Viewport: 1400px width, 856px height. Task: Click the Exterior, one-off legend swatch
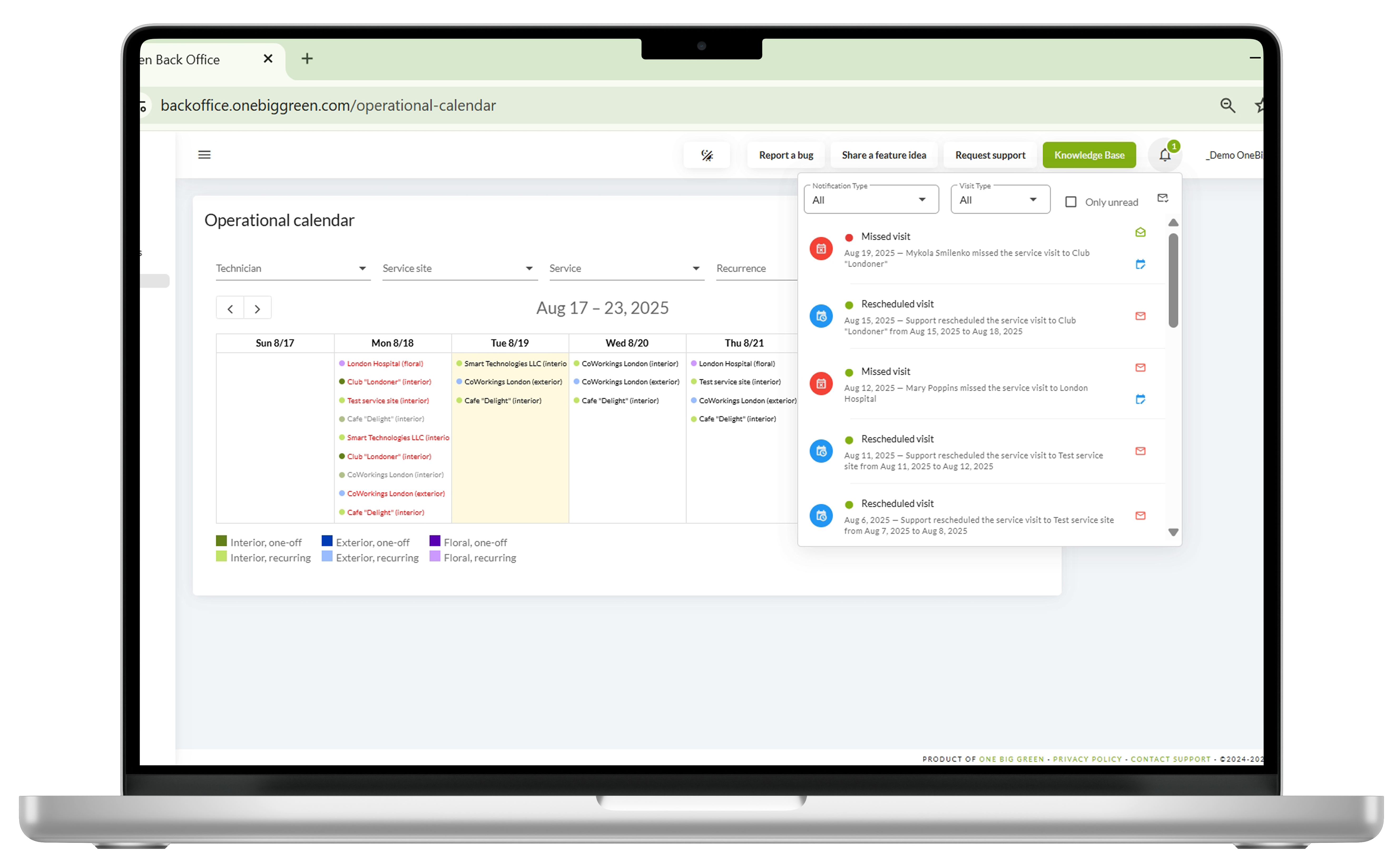click(327, 541)
